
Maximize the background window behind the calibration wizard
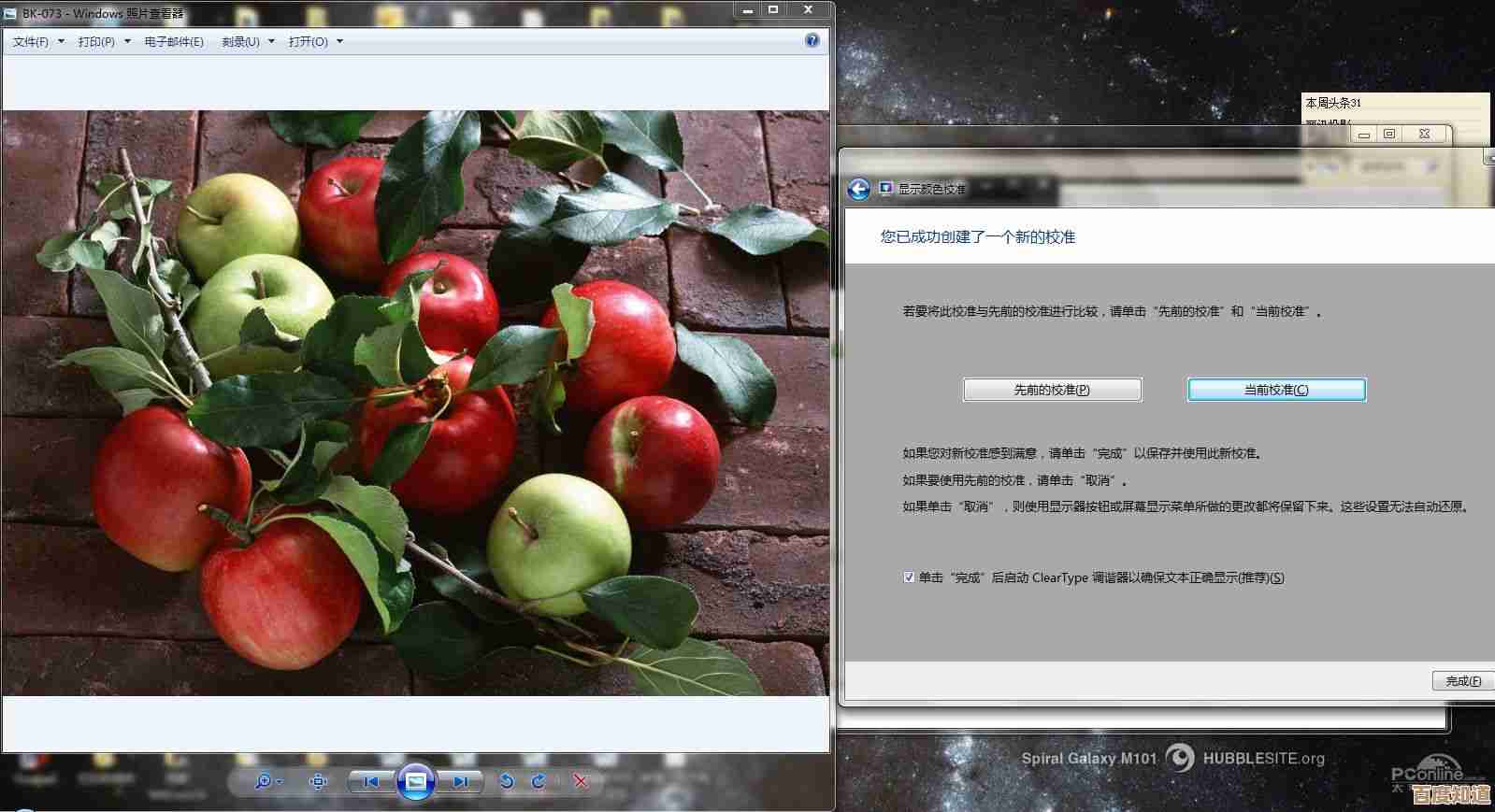click(1389, 135)
